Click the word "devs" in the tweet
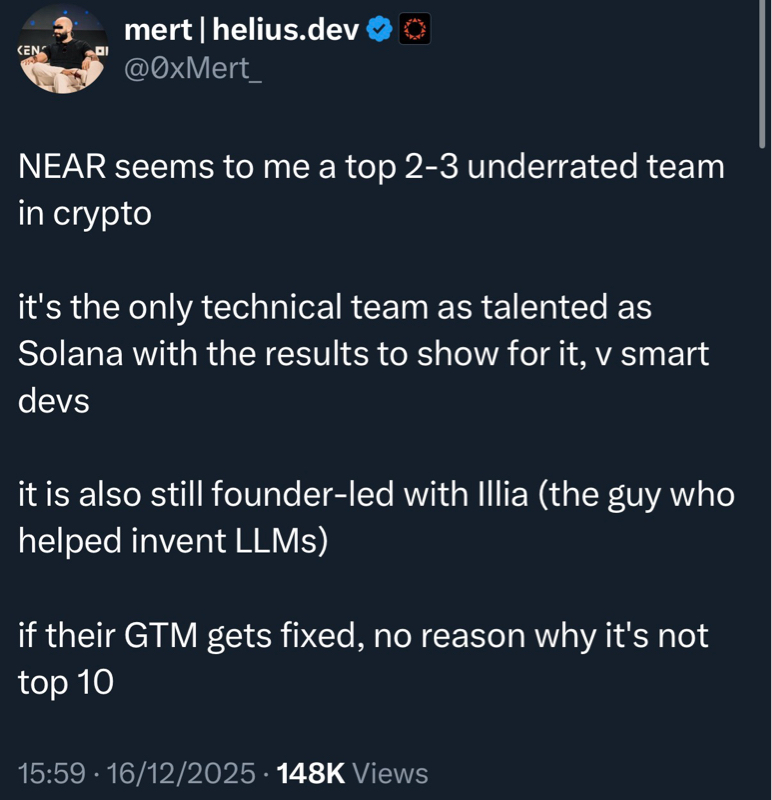This screenshot has width=772, height=800. (54, 402)
